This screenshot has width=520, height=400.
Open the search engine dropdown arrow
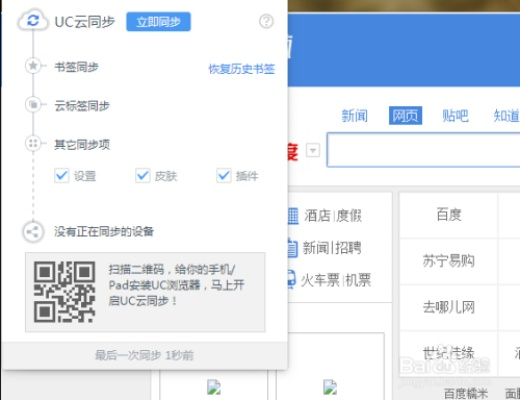pos(313,150)
